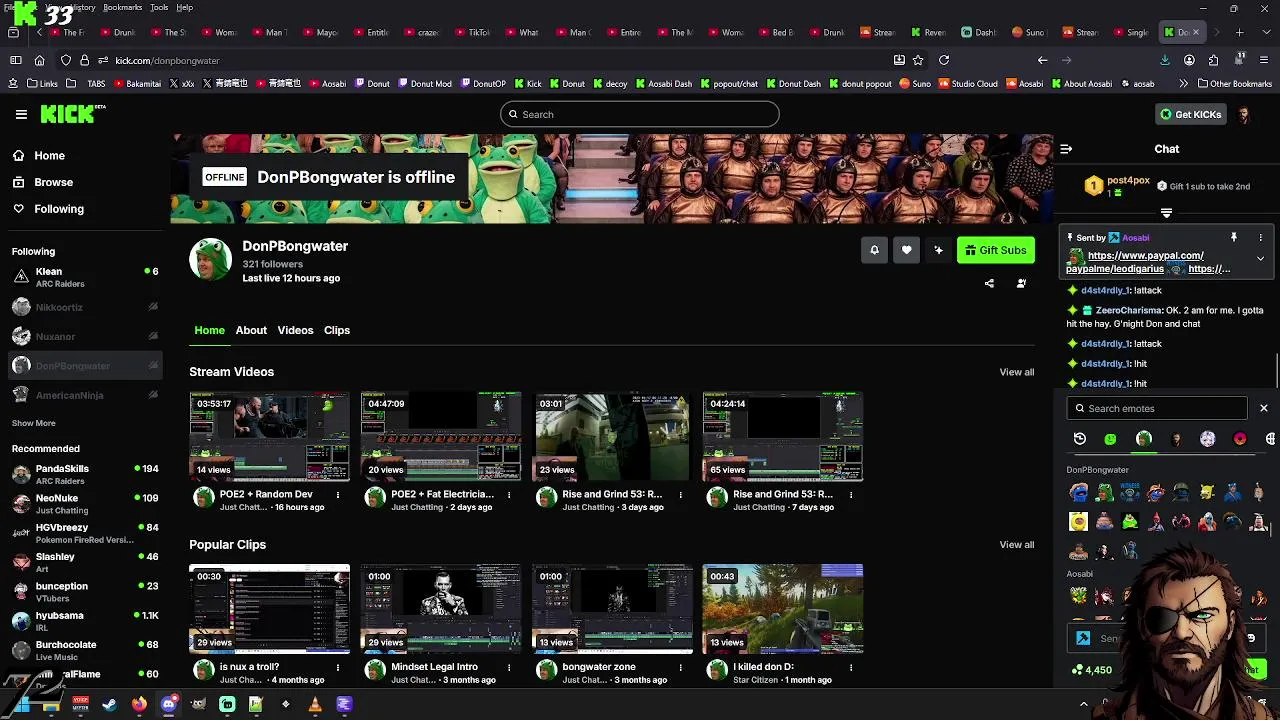
Task: Select the DonPBongwater frog emotes tab
Action: (1144, 439)
